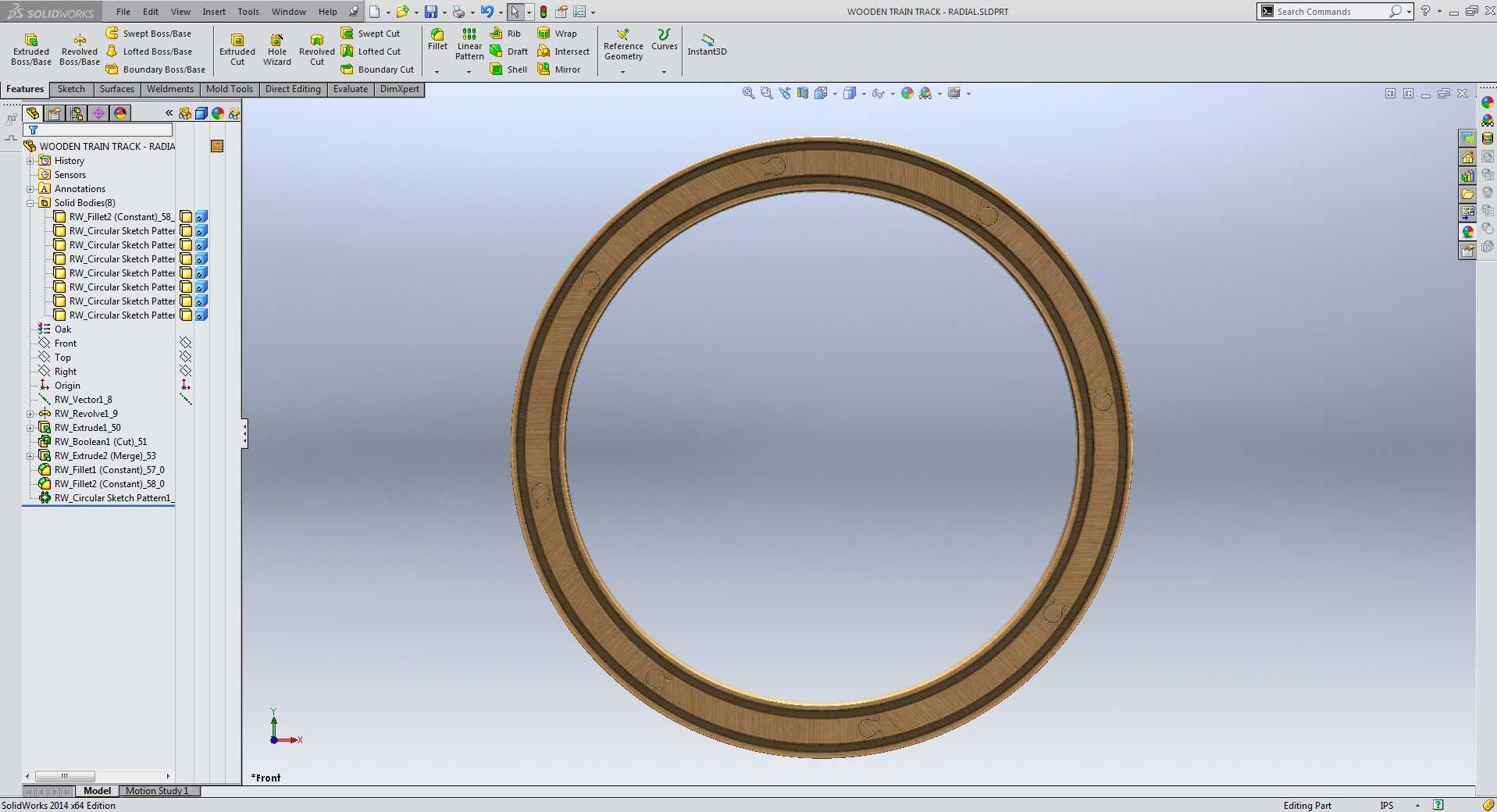This screenshot has height=812, width=1497.
Task: Open the DisplayManager panel tab
Action: 120,113
